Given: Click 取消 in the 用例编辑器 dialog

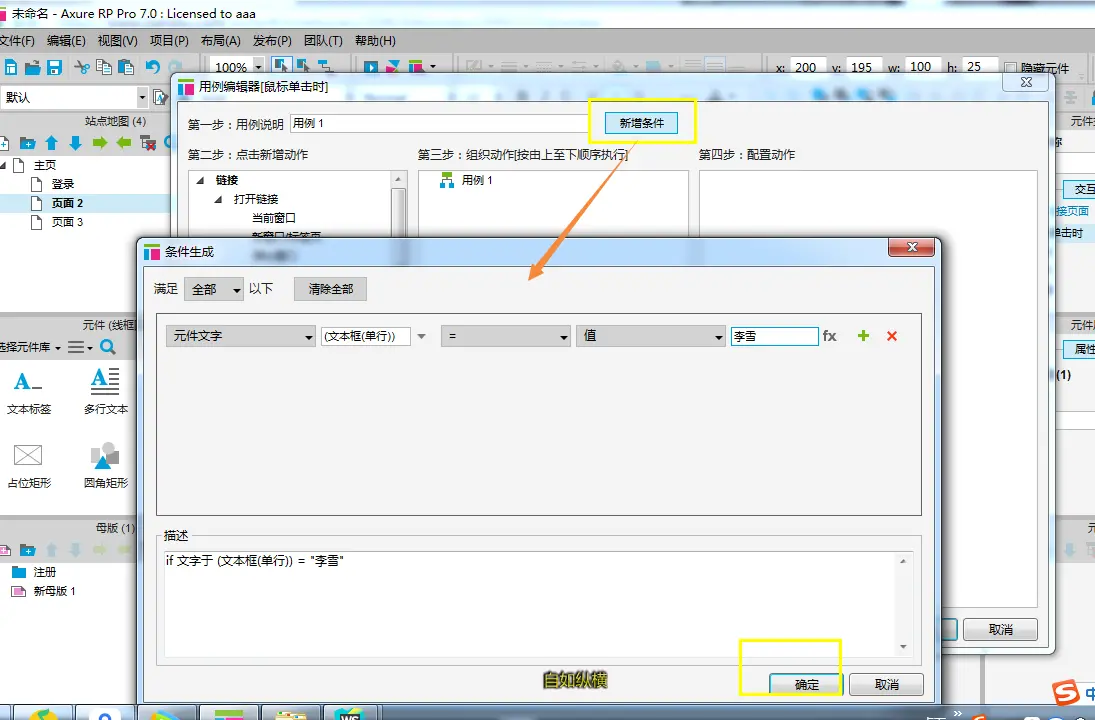Looking at the screenshot, I should [1000, 629].
